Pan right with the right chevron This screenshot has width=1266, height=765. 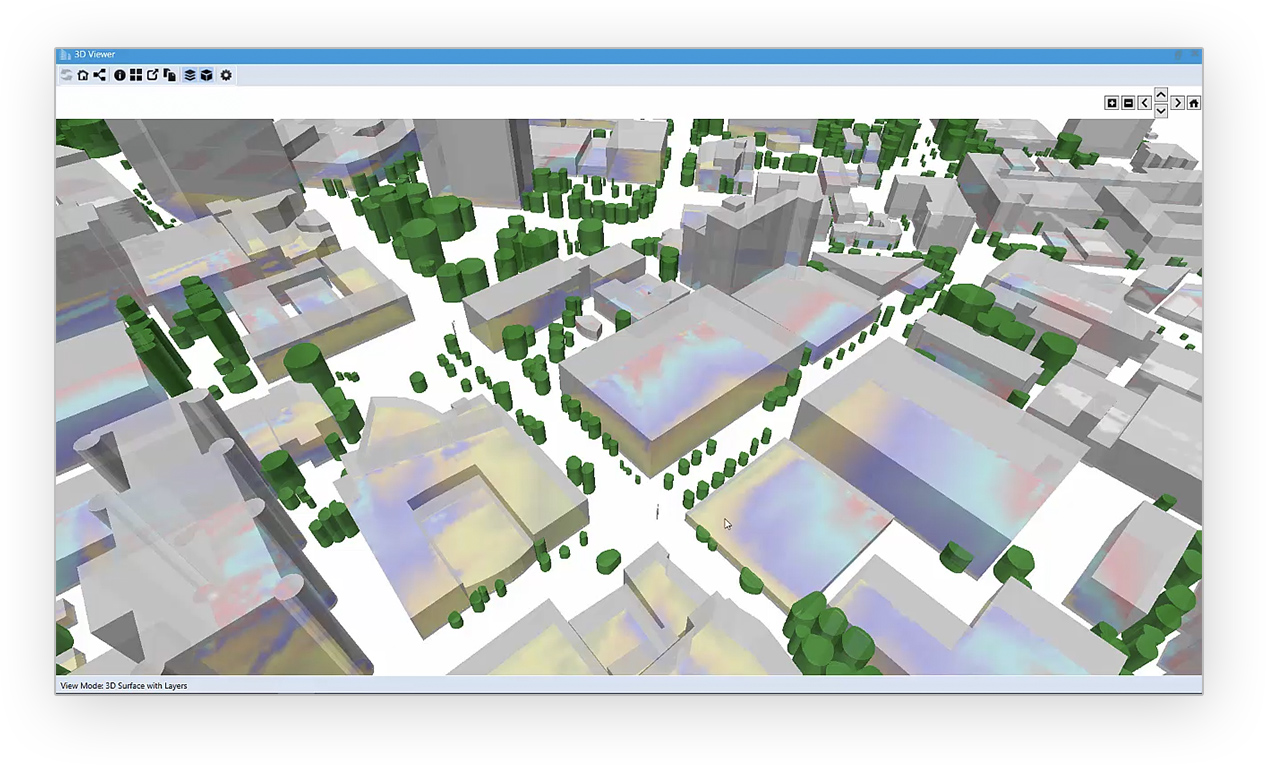(x=1178, y=103)
